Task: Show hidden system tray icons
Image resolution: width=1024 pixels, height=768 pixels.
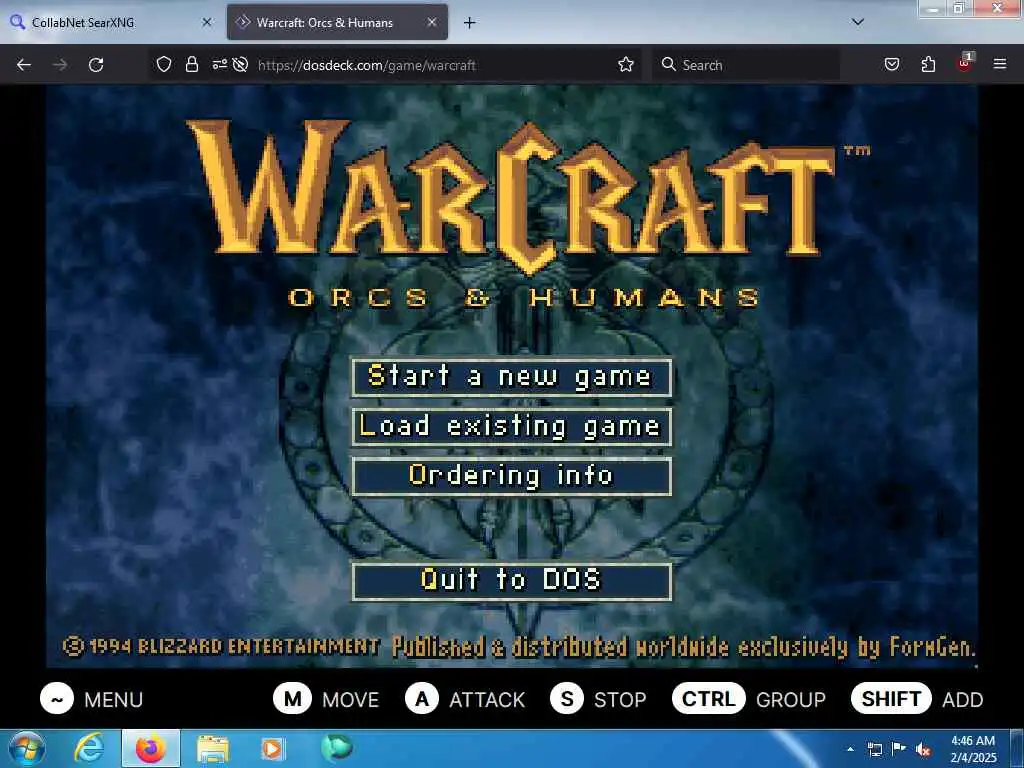Action: (850, 750)
